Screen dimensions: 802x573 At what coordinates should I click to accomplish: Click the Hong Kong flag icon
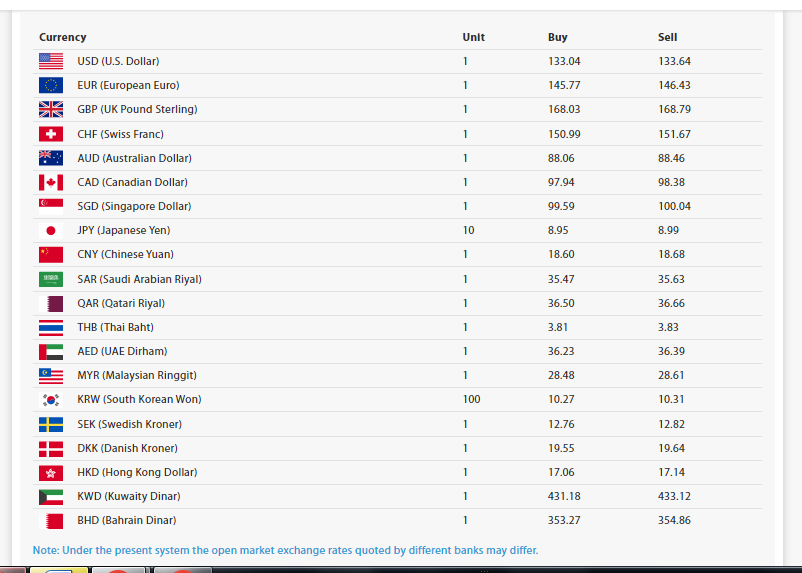pos(51,472)
